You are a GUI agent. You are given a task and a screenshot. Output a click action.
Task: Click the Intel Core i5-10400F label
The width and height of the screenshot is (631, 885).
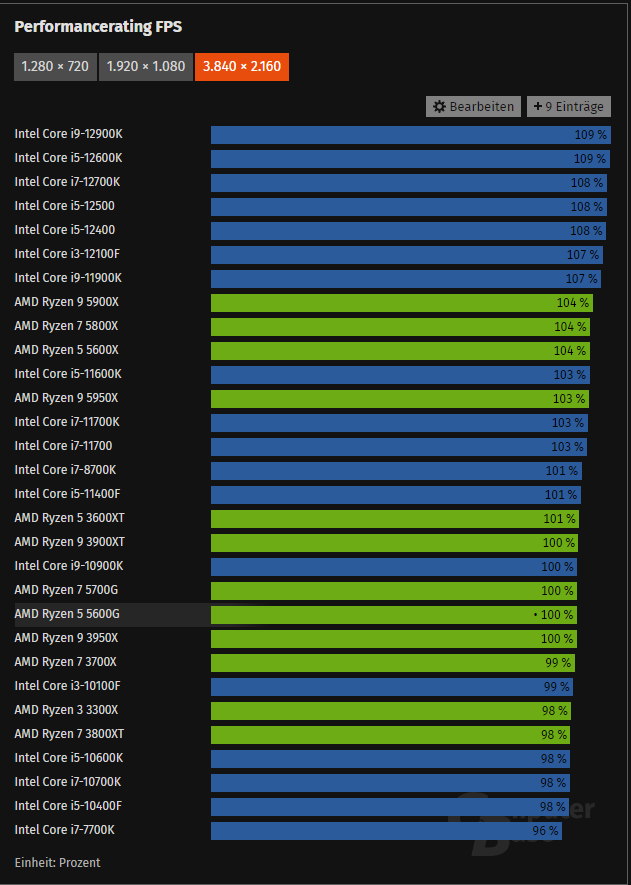click(x=68, y=806)
